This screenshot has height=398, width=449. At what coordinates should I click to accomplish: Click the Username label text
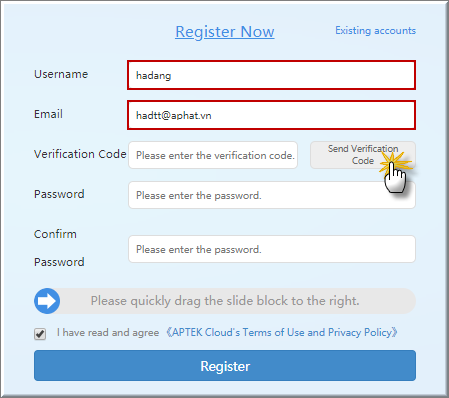(61, 74)
